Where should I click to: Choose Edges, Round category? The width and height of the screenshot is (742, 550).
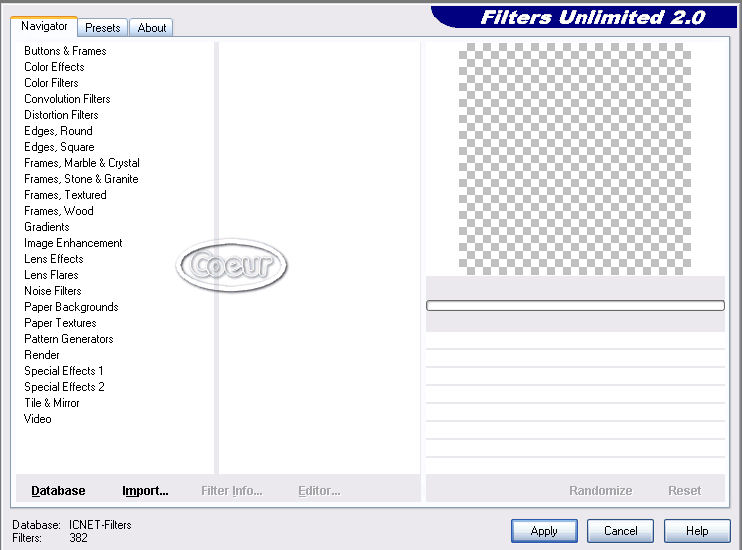(x=58, y=131)
